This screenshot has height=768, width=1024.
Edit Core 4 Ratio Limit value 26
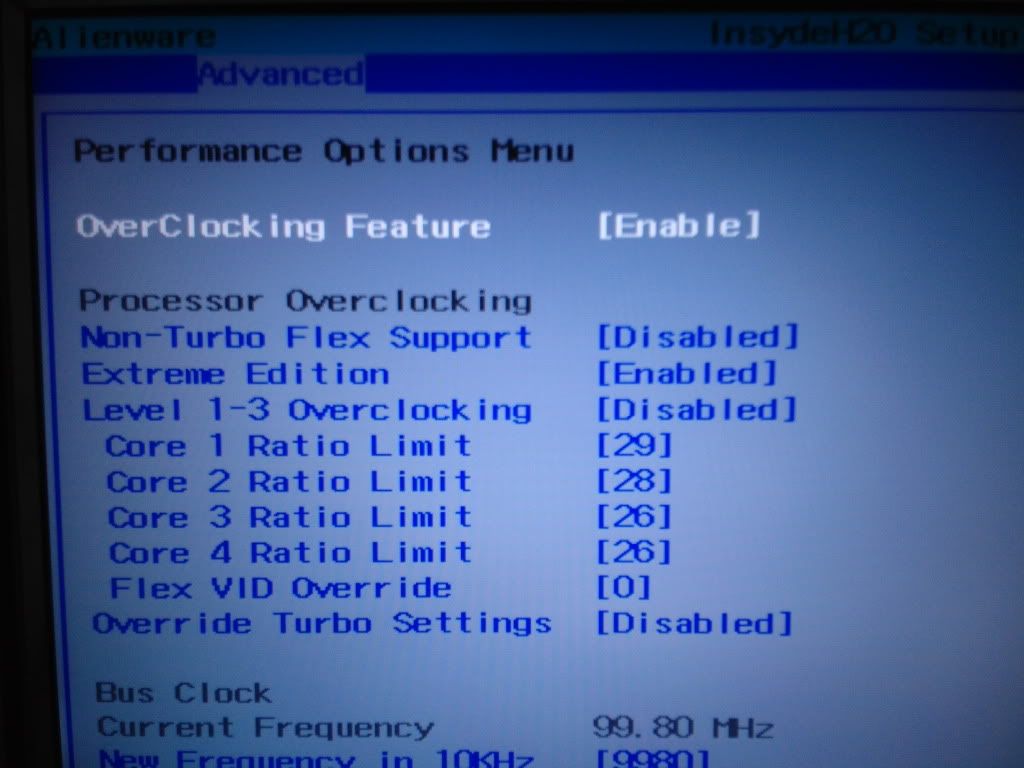[x=634, y=552]
